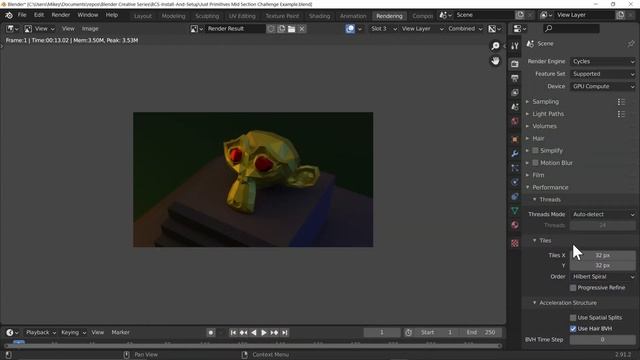Collapse the Acceleration Structure subpanel
Viewport: 640px width, 360px height.
point(568,303)
